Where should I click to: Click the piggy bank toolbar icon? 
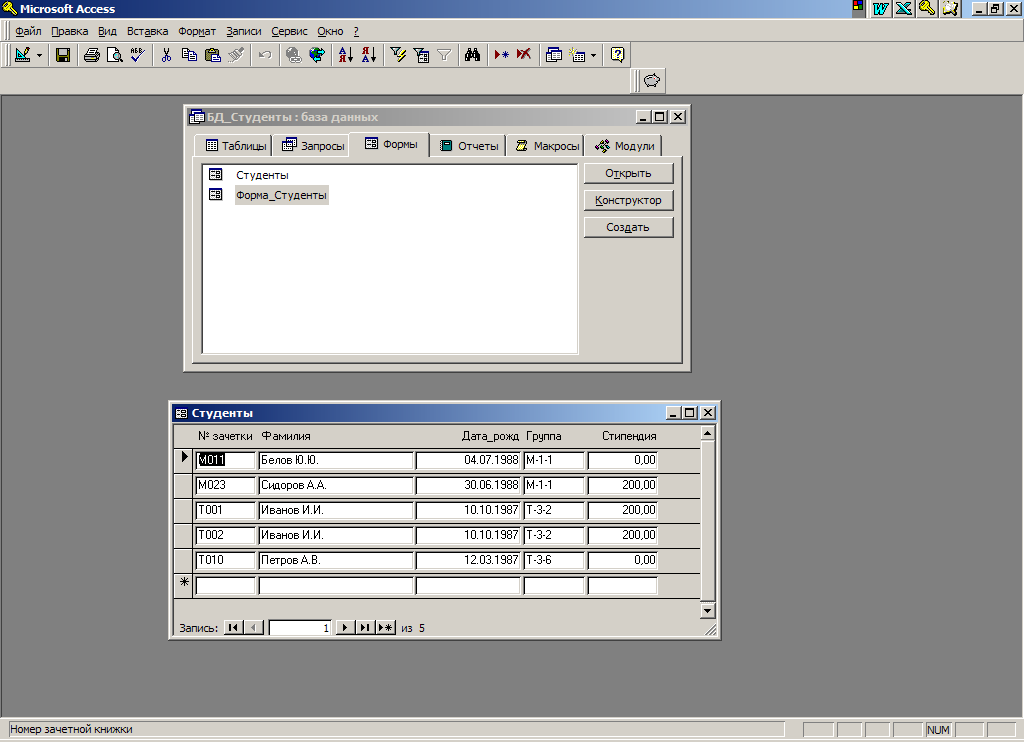pyautogui.click(x=652, y=80)
